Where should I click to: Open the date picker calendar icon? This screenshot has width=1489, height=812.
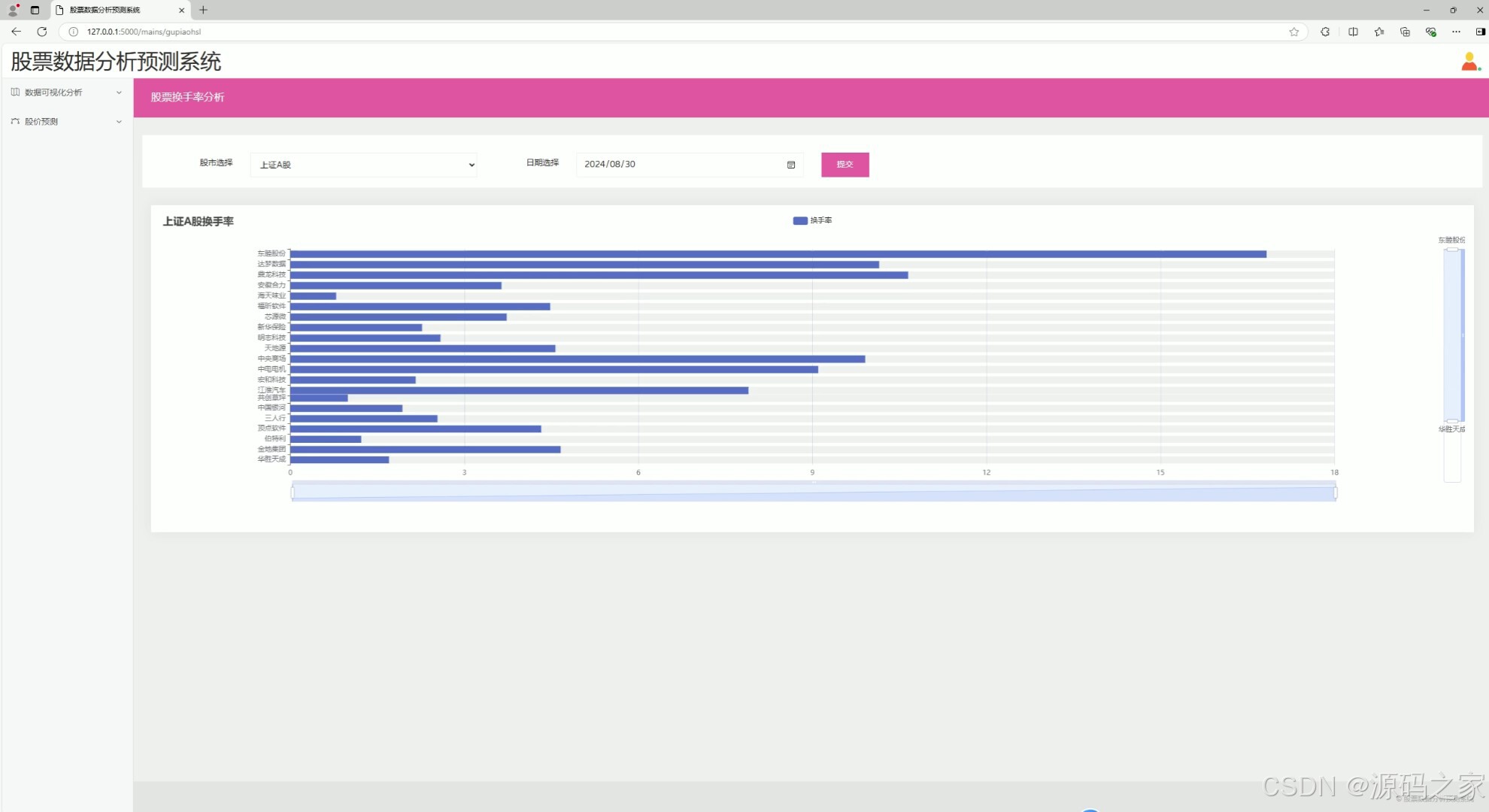[791, 165]
